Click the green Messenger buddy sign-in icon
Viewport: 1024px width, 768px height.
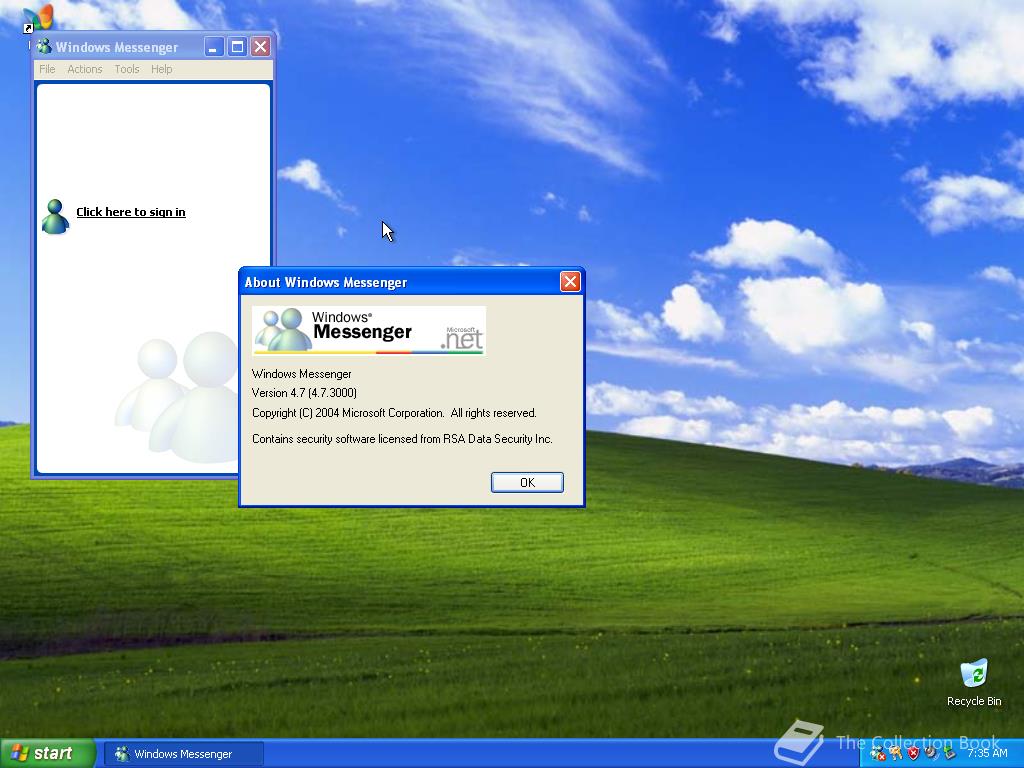(x=55, y=217)
